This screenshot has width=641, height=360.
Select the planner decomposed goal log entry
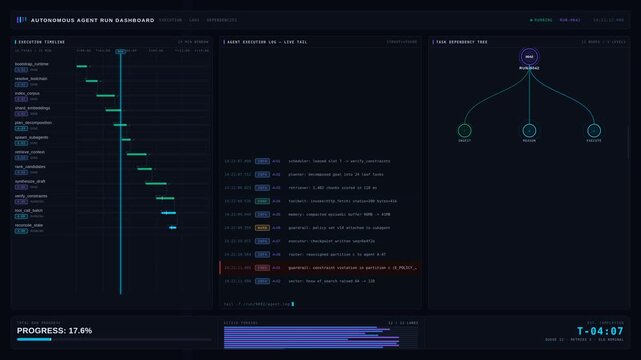[320, 174]
